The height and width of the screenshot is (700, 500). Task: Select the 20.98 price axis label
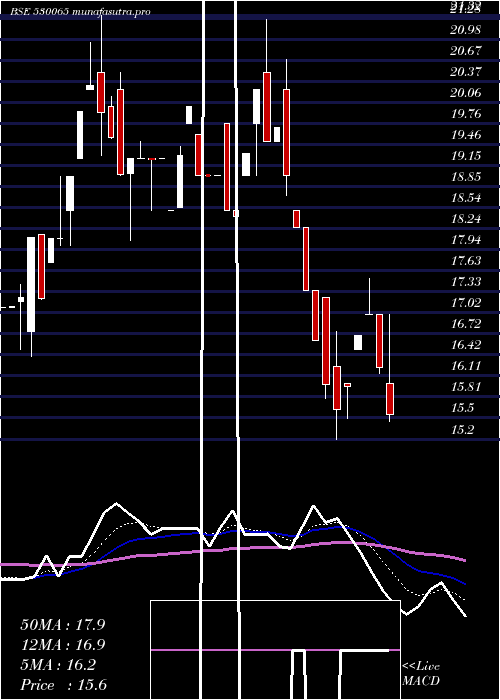tap(466, 30)
